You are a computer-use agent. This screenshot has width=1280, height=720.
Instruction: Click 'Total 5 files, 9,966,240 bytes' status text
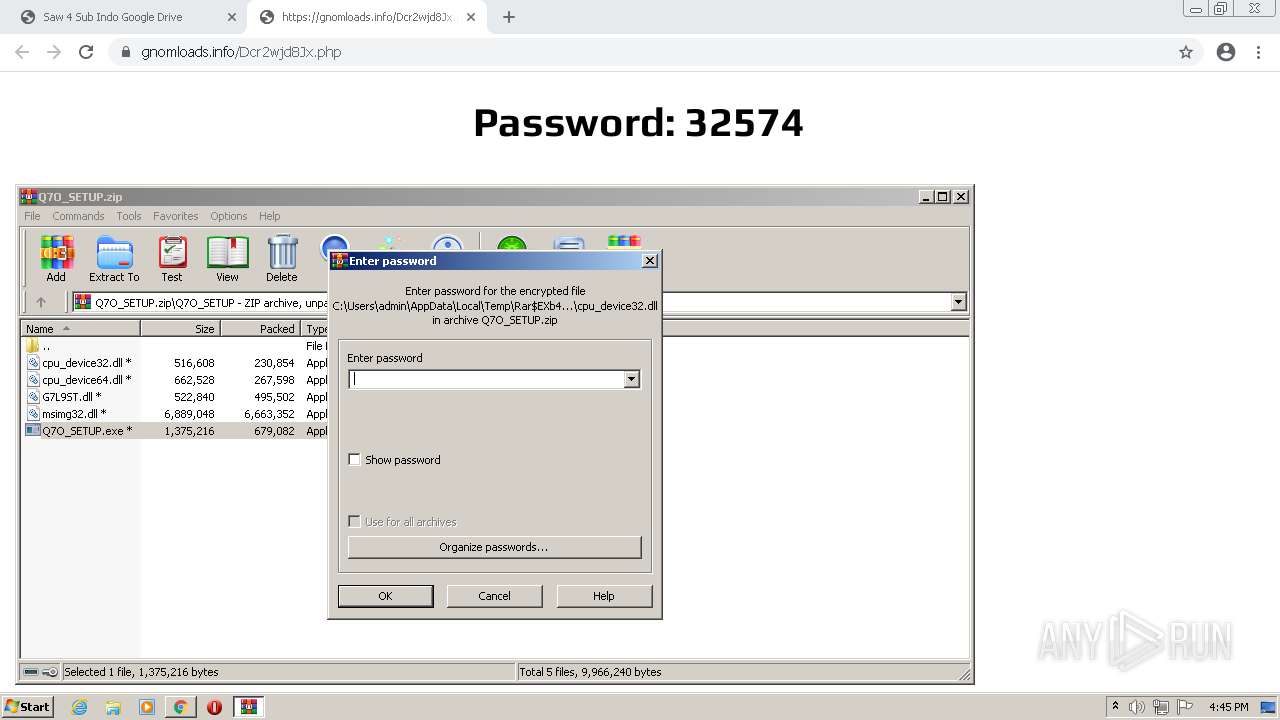(x=590, y=672)
